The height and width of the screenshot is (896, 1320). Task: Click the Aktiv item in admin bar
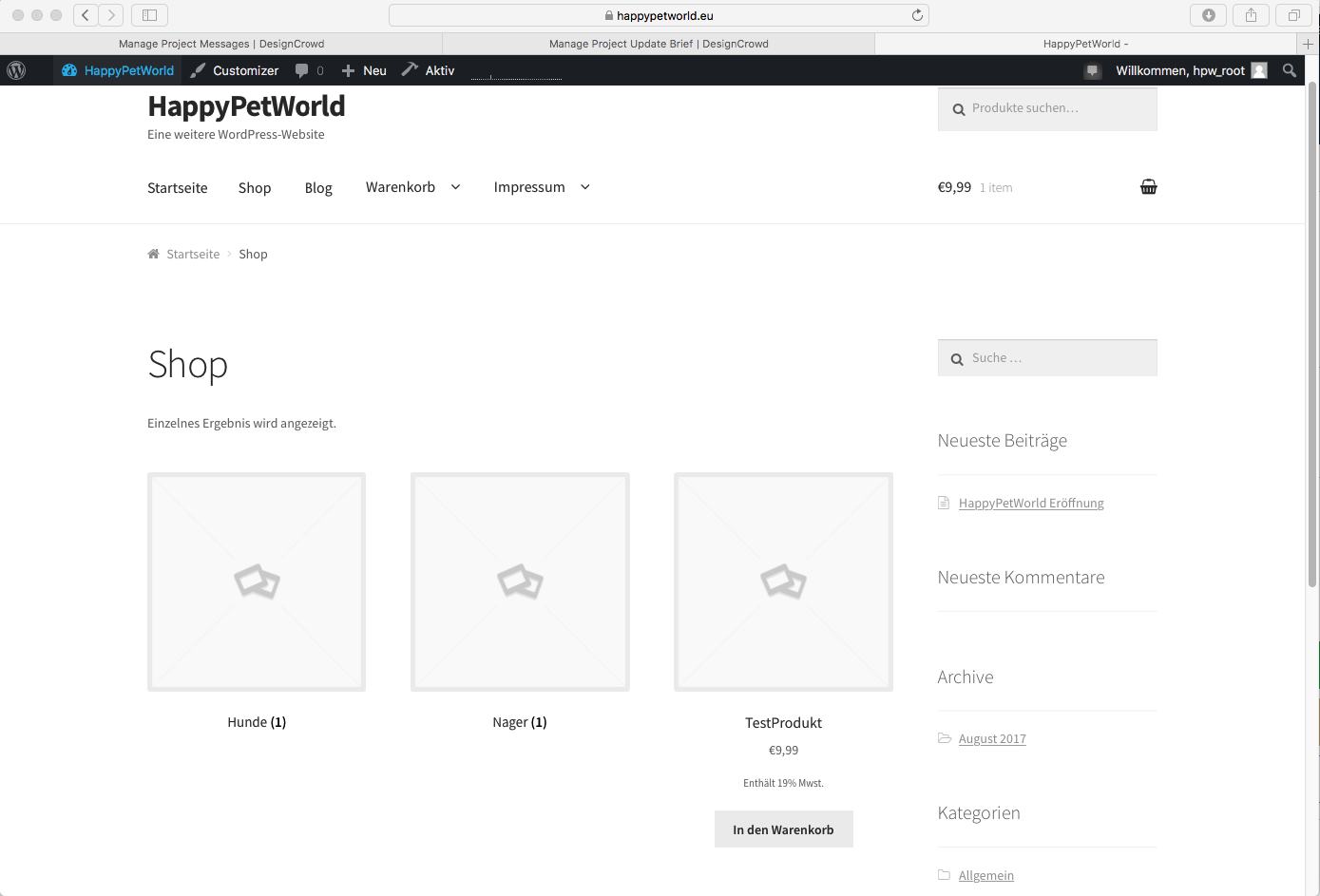[429, 70]
